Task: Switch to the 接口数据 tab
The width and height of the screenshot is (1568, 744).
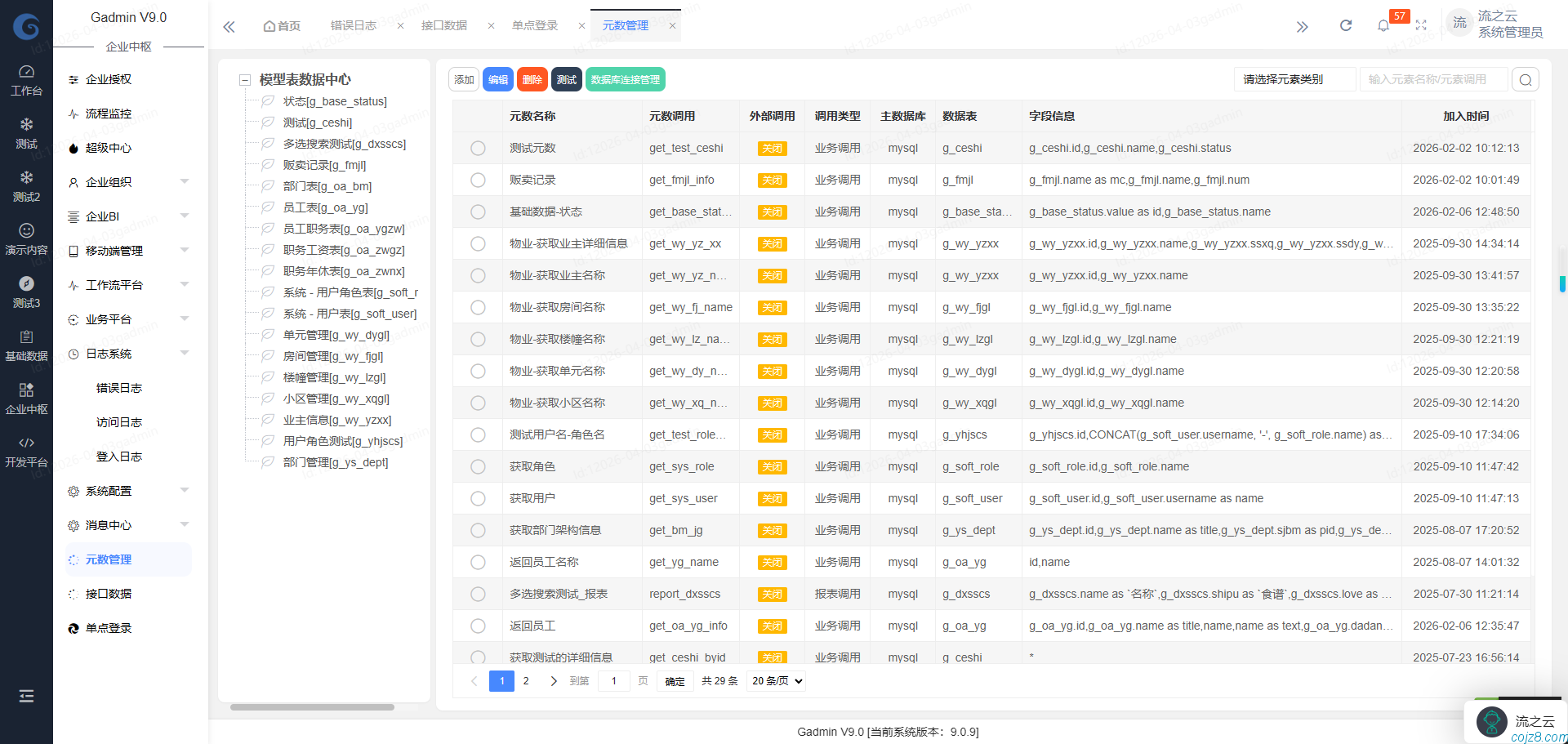Action: coord(444,26)
